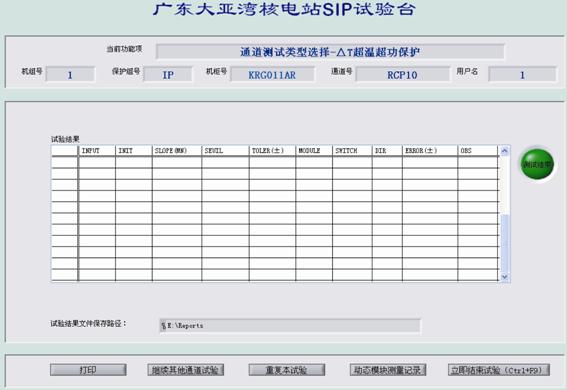
Task: Click the SWITCH column header
Action: 352,151
